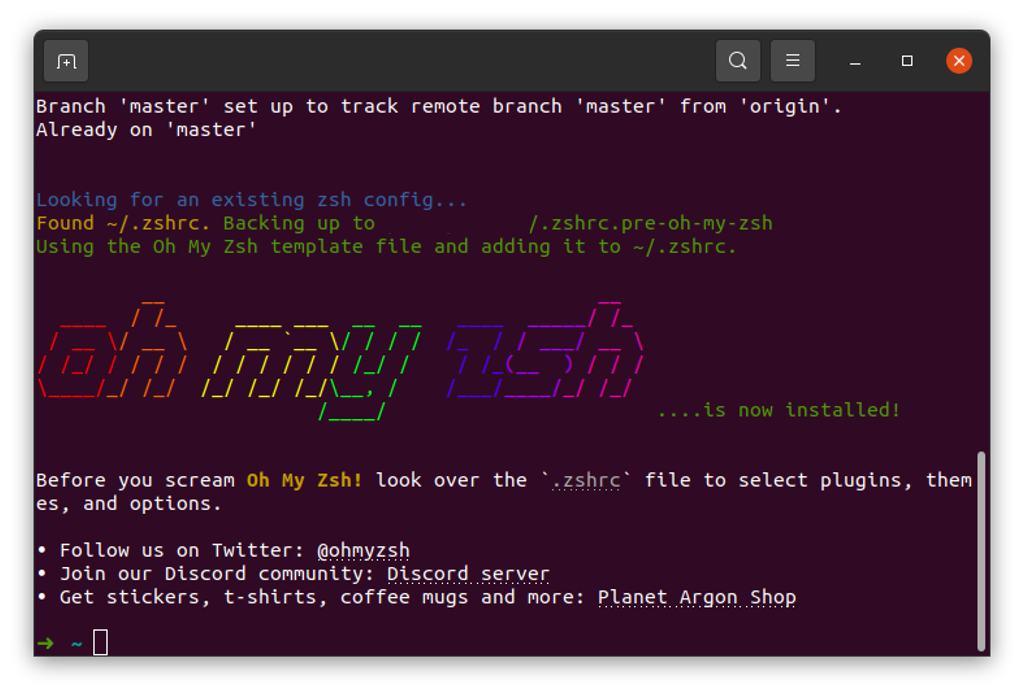1024x694 pixels.
Task: Click the '....is now installed!' text
Action: click(778, 410)
